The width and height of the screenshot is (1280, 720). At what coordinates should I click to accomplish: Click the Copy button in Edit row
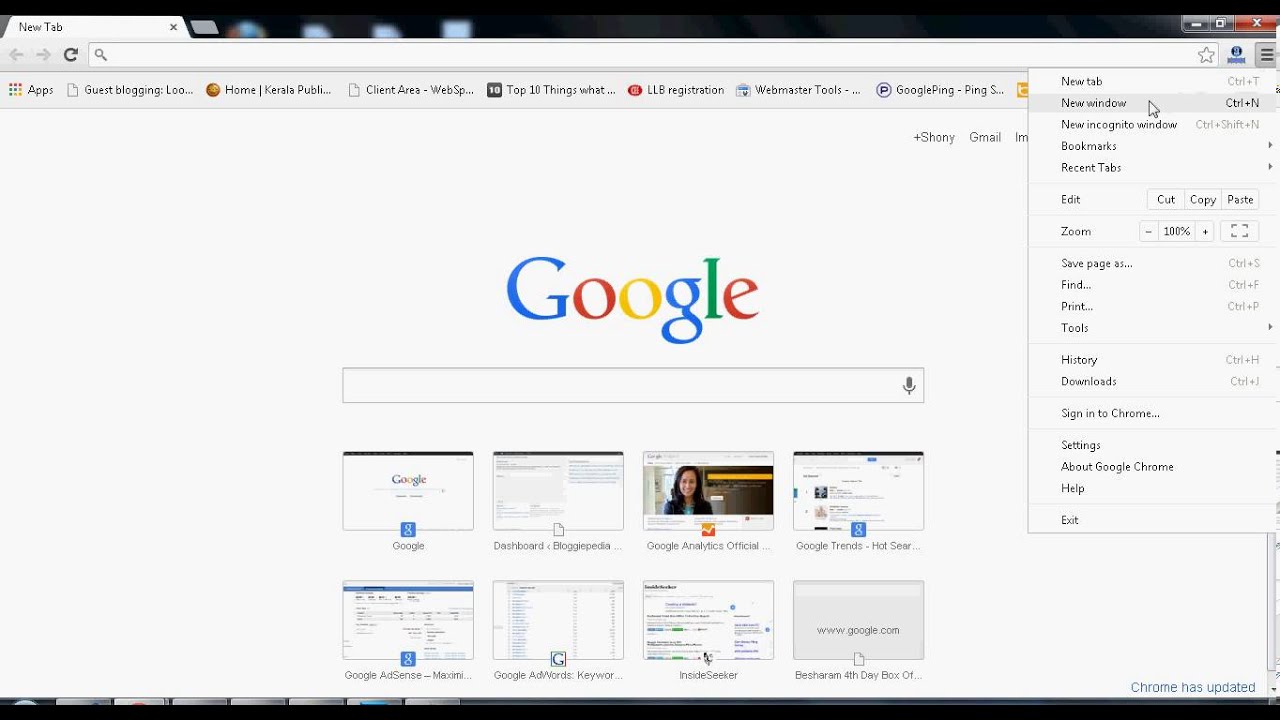click(1203, 200)
